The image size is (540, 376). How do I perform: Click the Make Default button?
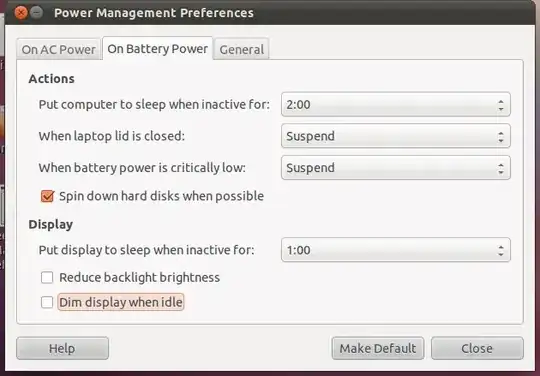(378, 348)
